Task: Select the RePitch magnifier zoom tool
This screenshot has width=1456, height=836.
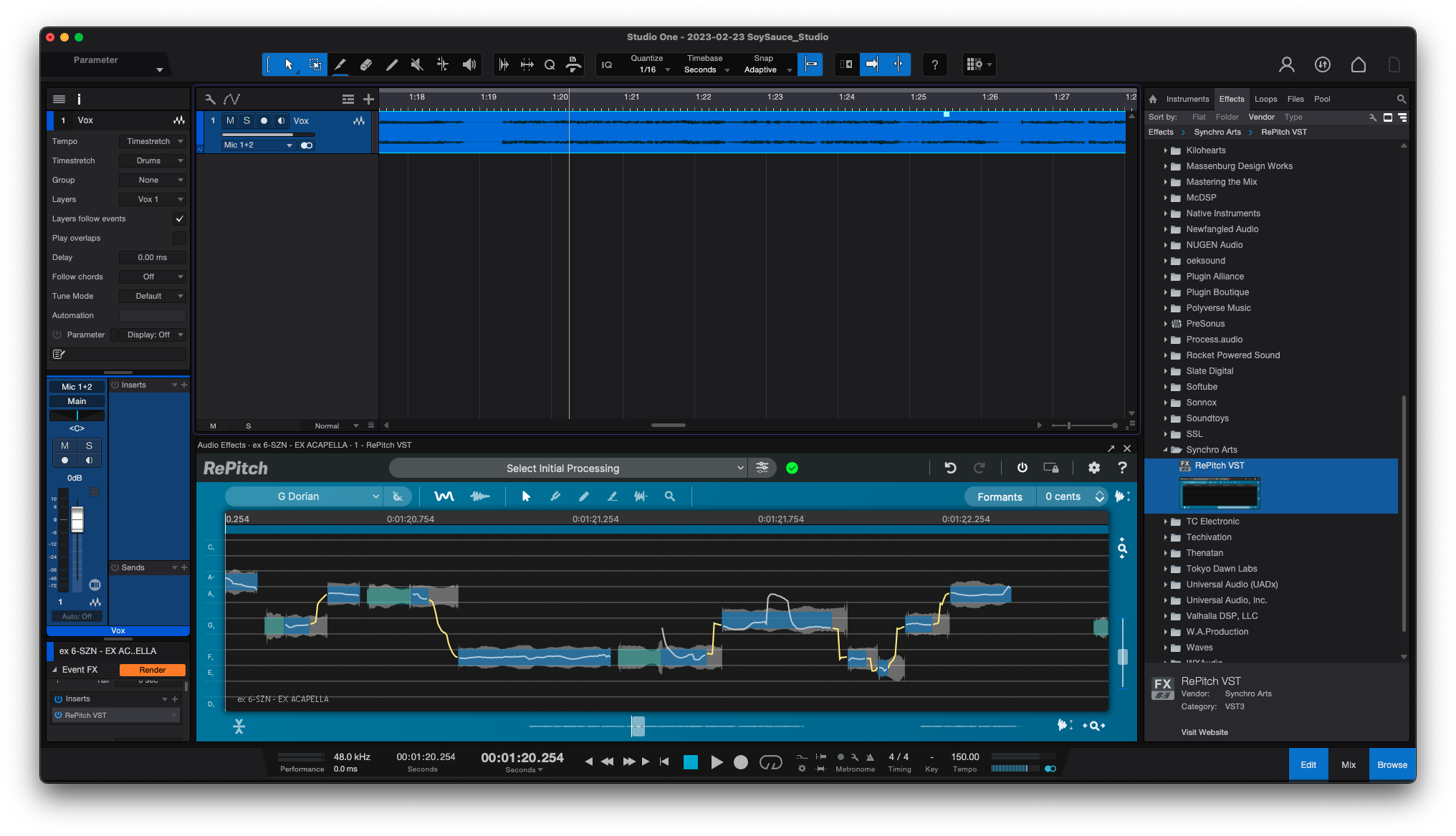Action: pos(669,496)
